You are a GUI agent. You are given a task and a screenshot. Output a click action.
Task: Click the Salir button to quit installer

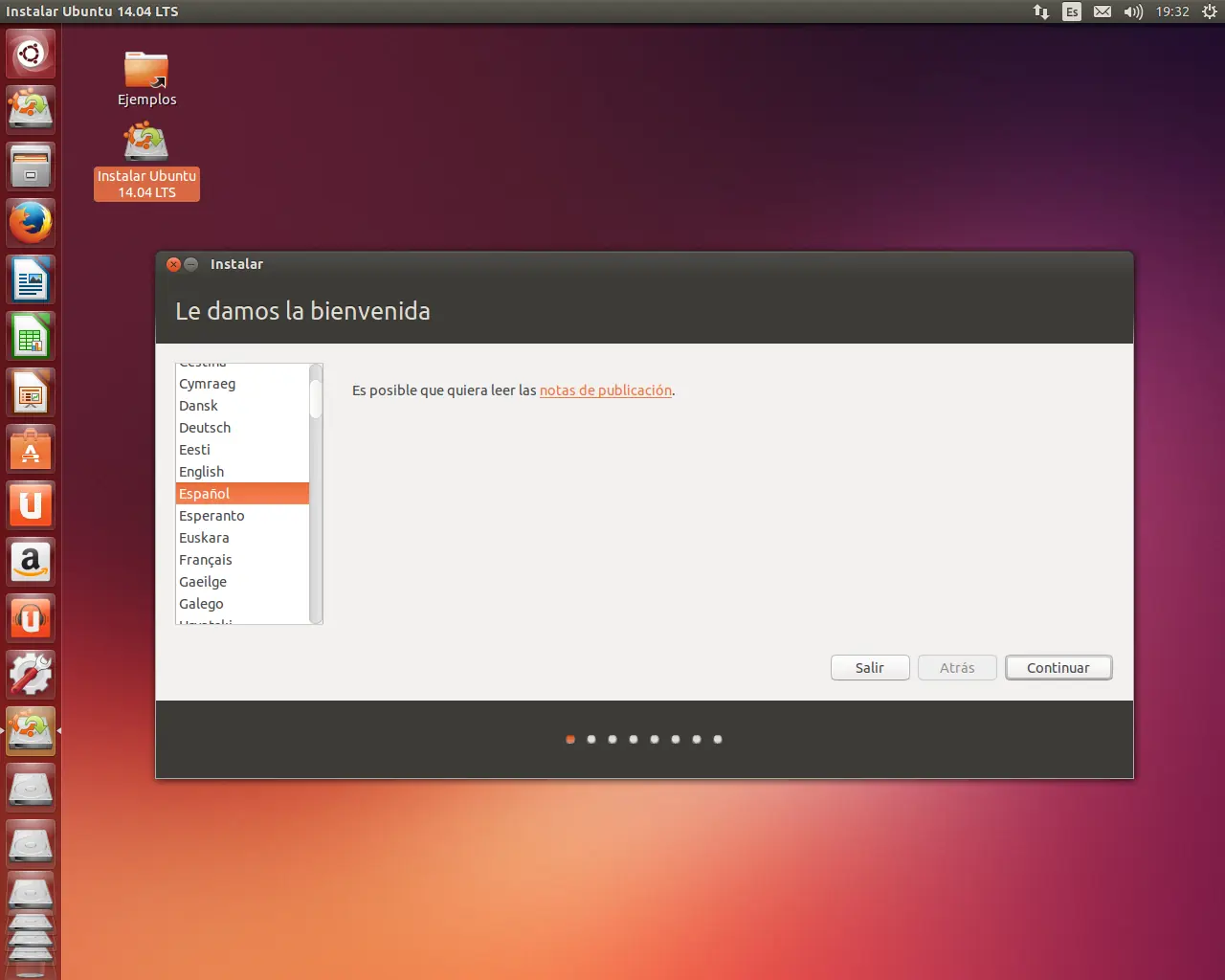870,668
